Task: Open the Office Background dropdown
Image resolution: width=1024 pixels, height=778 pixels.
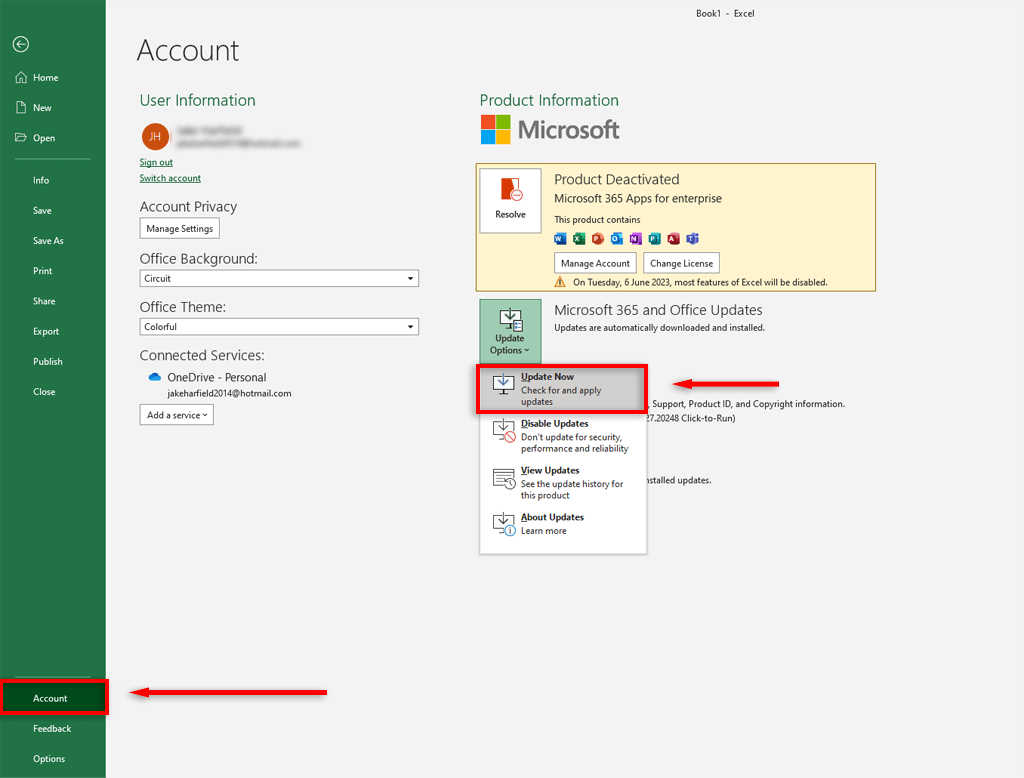Action: tap(279, 278)
